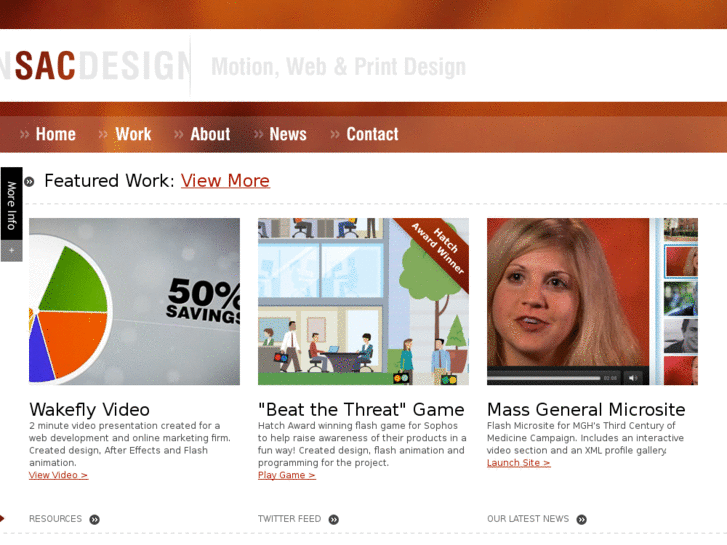Click the Resources section heading
The image size is (727, 545).
click(x=55, y=519)
